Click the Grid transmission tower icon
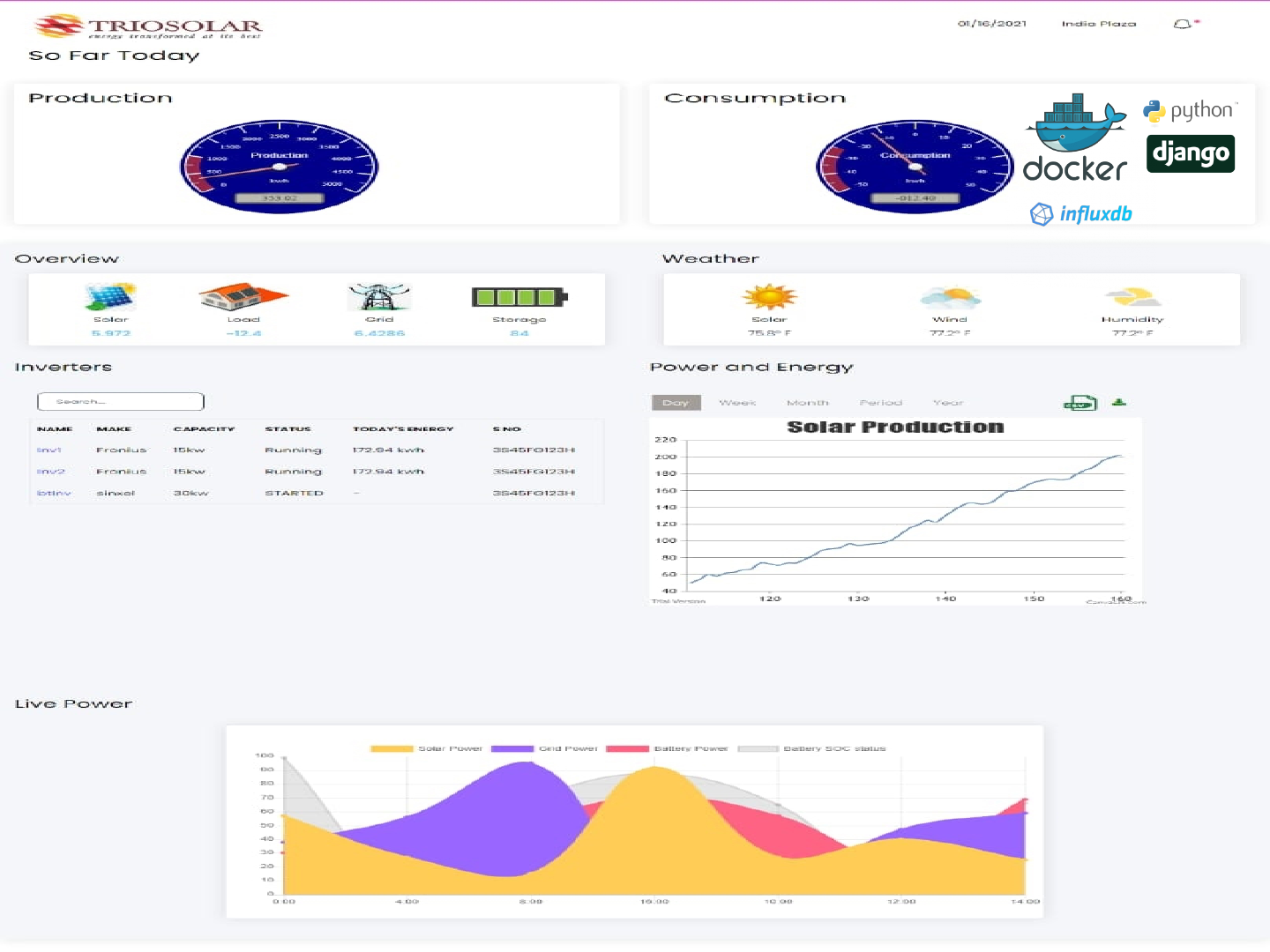 [379, 297]
